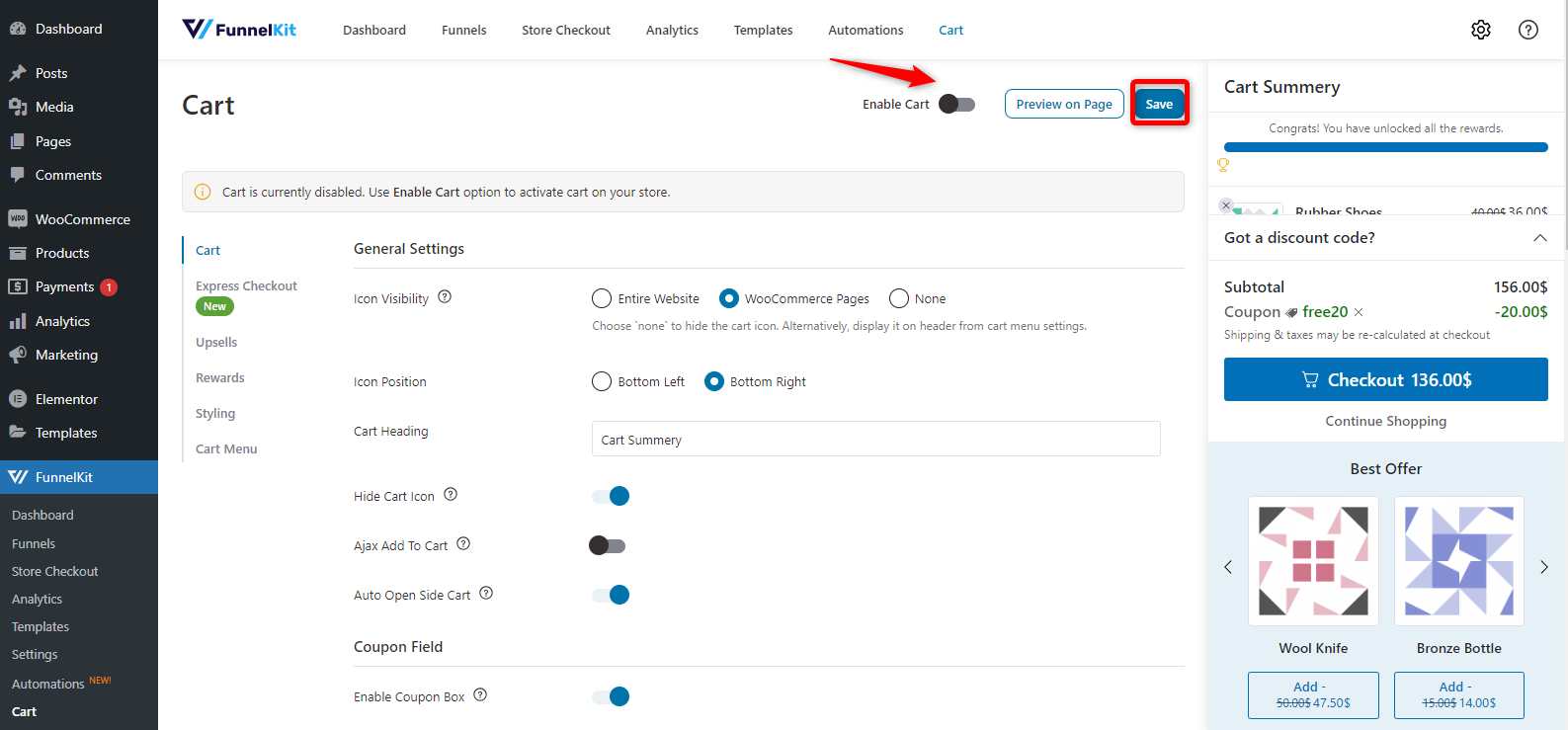
Task: Click the Icon Visibility help tooltip icon
Action: point(445,296)
